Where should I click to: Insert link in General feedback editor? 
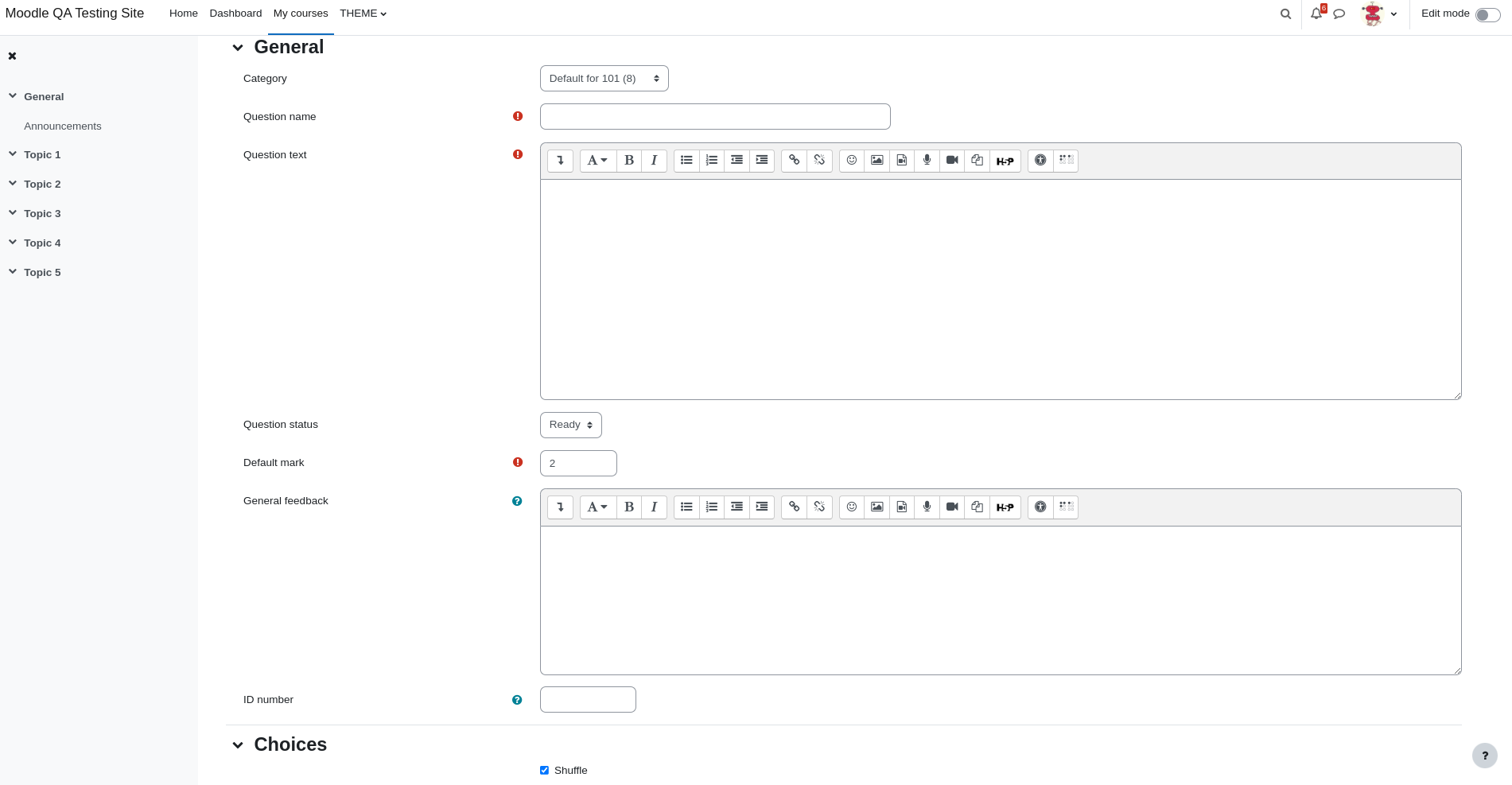point(794,507)
